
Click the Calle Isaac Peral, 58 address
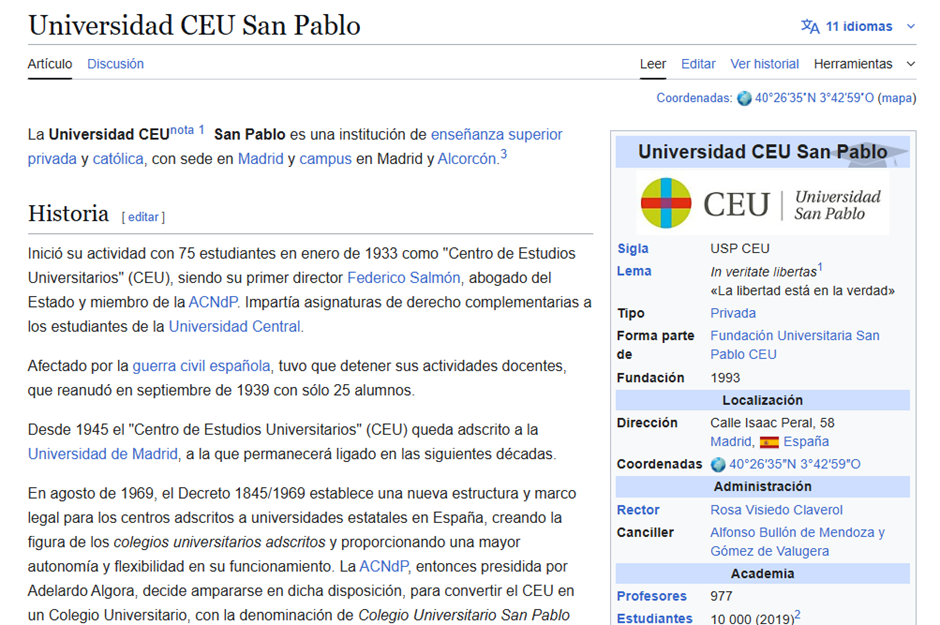pyautogui.click(x=772, y=423)
